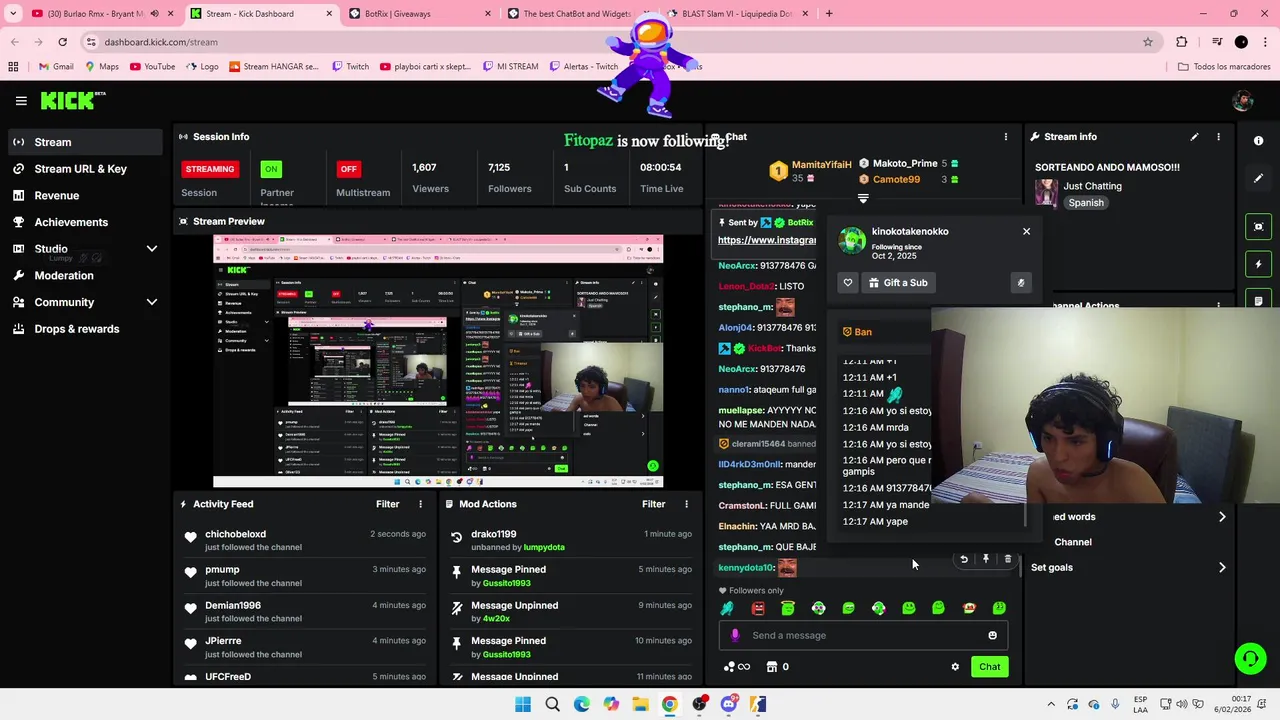
Task: Insert the red angry face emote
Action: (758, 608)
